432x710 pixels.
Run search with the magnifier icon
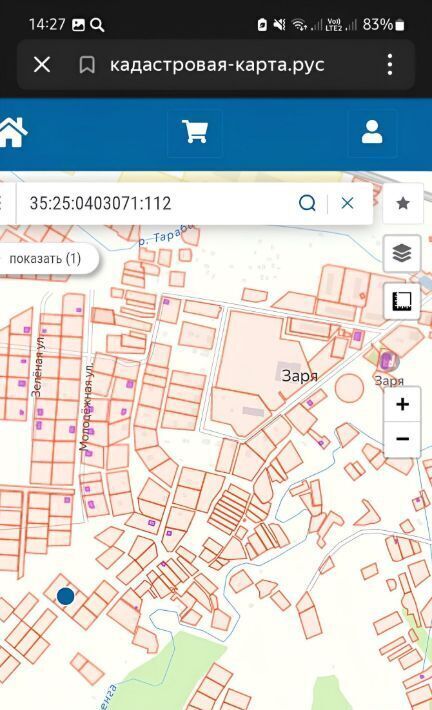tap(307, 203)
